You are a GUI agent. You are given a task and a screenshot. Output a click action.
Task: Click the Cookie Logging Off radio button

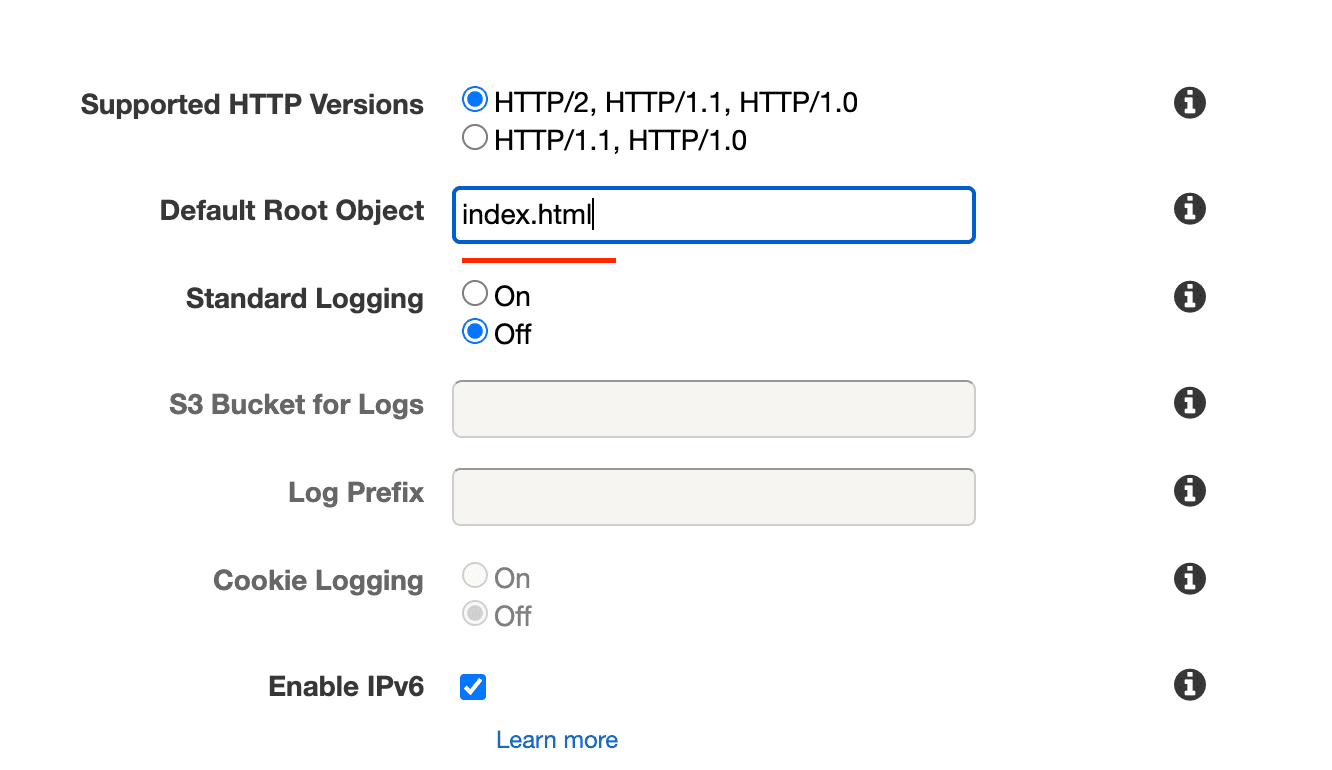475,612
